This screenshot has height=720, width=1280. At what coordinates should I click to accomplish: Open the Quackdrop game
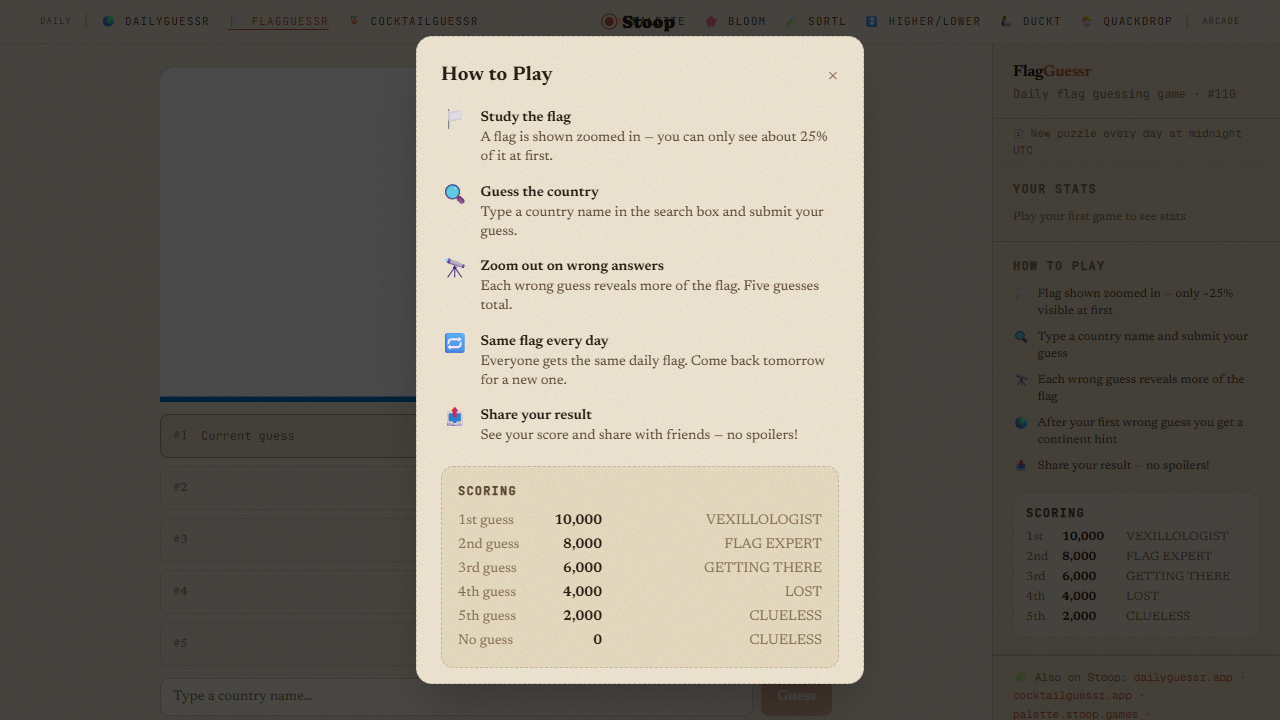pos(1126,21)
